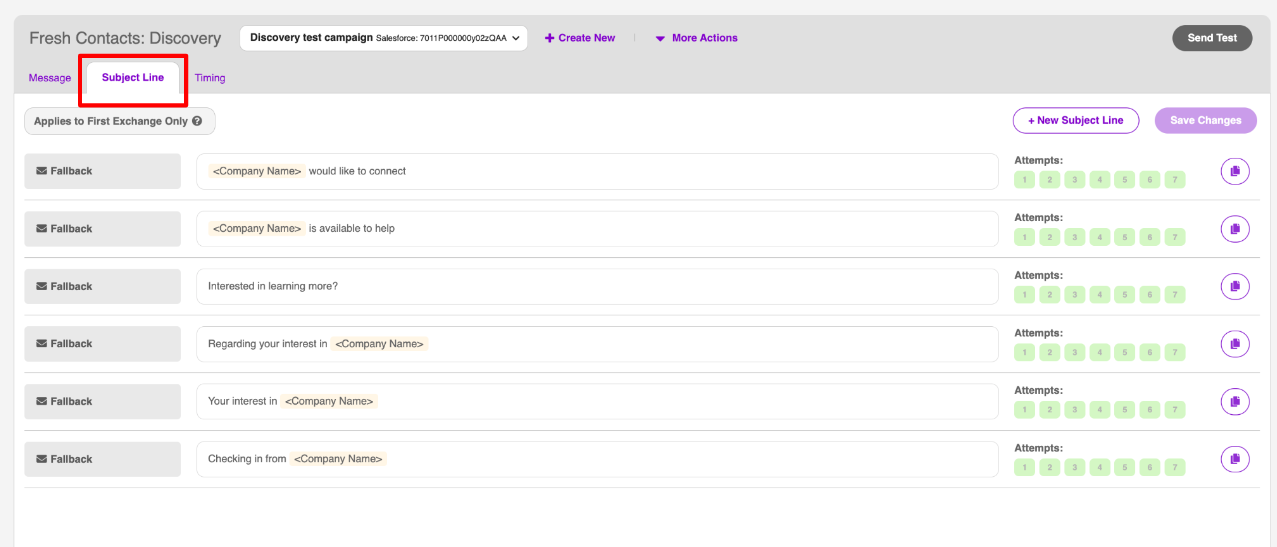Click the Send Test button
Image resolution: width=1277 pixels, height=547 pixels.
point(1212,38)
